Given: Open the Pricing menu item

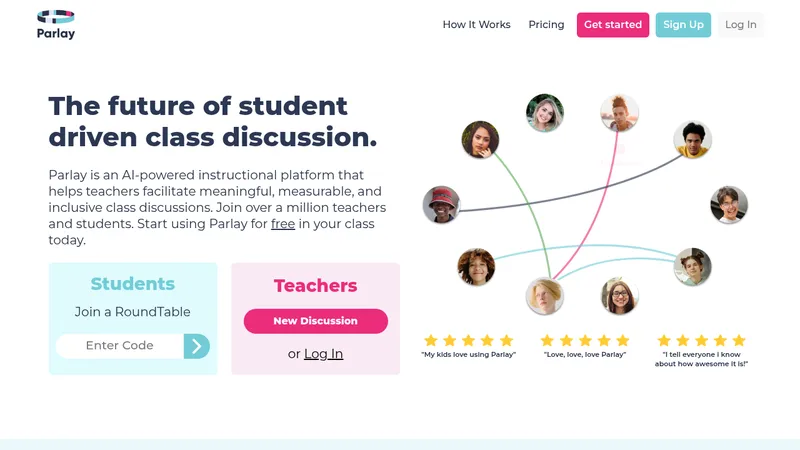Looking at the screenshot, I should pos(546,24).
